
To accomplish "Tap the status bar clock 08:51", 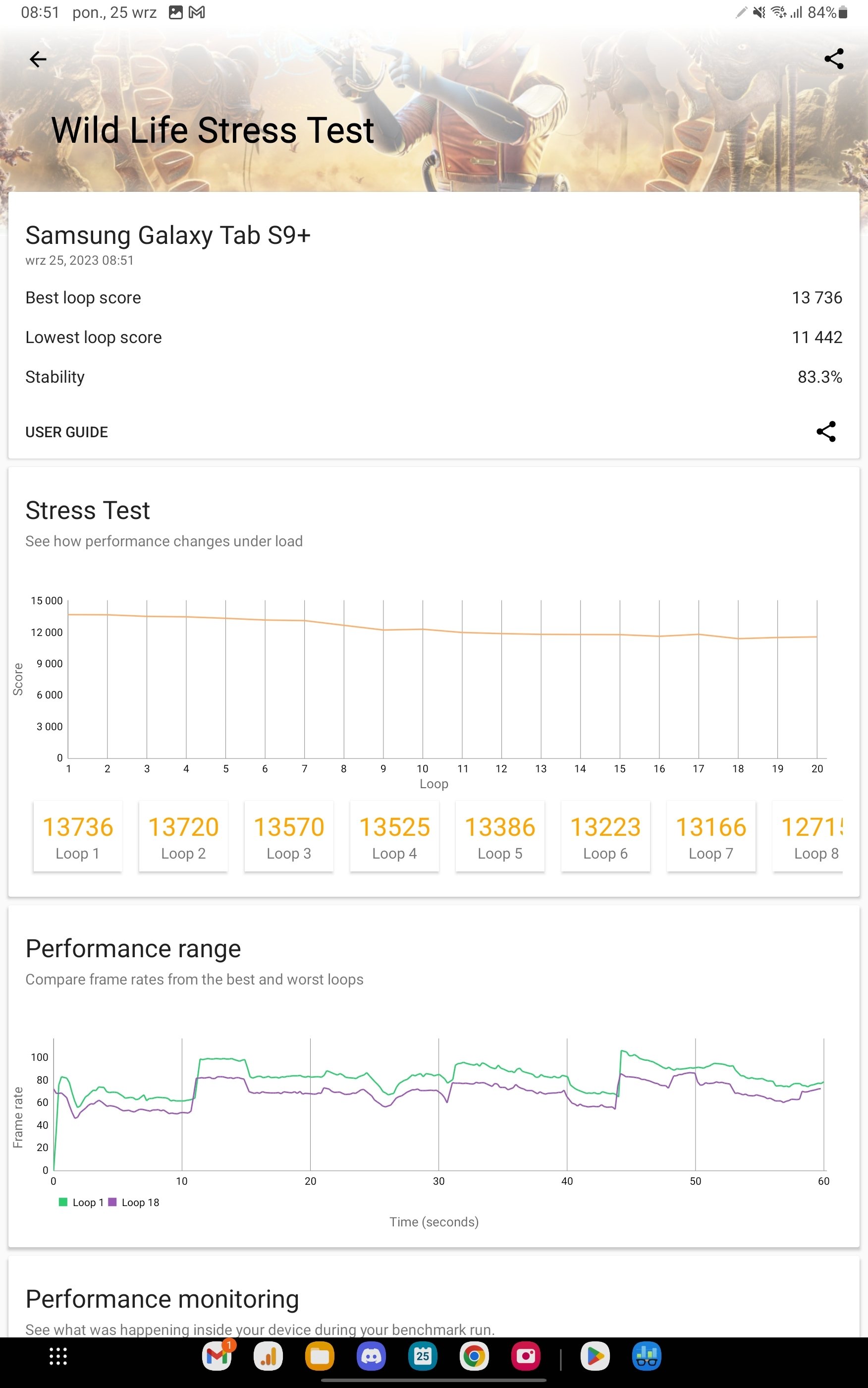I will click(x=40, y=12).
